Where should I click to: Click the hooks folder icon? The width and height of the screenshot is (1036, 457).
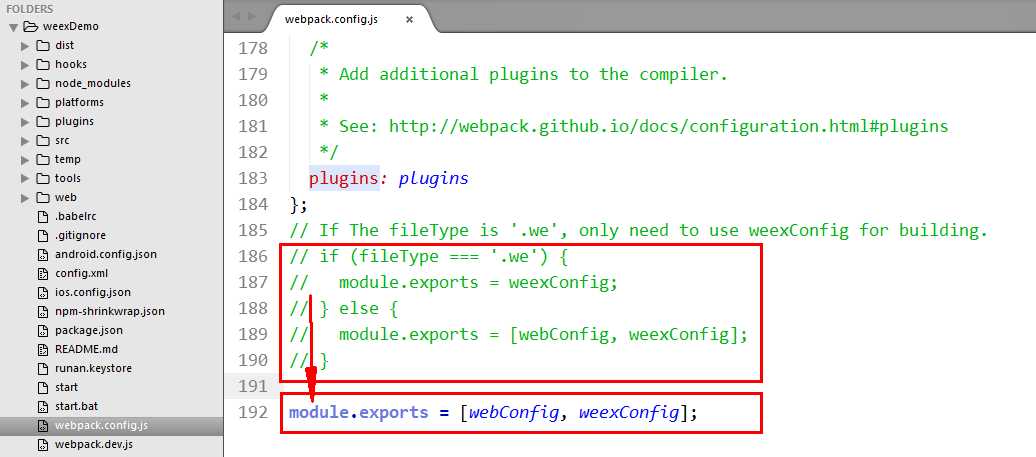tap(43, 64)
